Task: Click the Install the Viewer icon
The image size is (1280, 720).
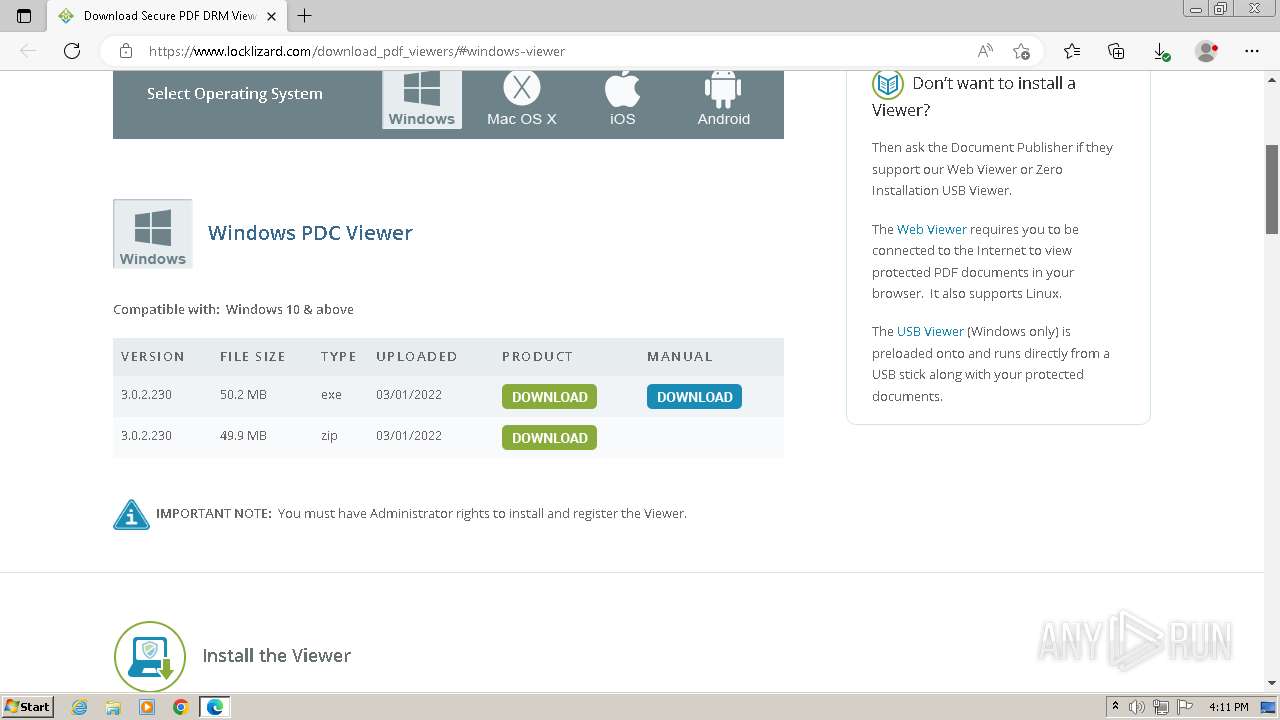Action: click(x=150, y=656)
